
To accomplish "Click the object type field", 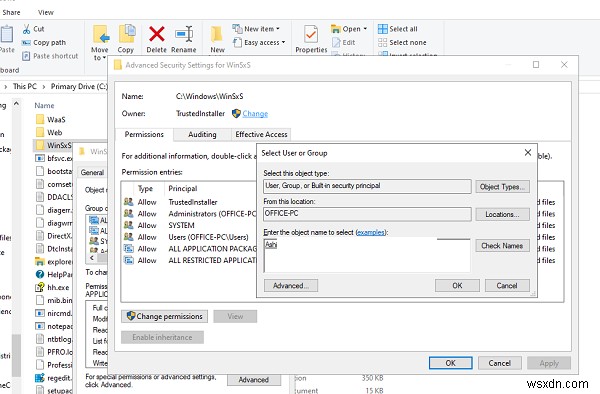I will click(x=367, y=186).
